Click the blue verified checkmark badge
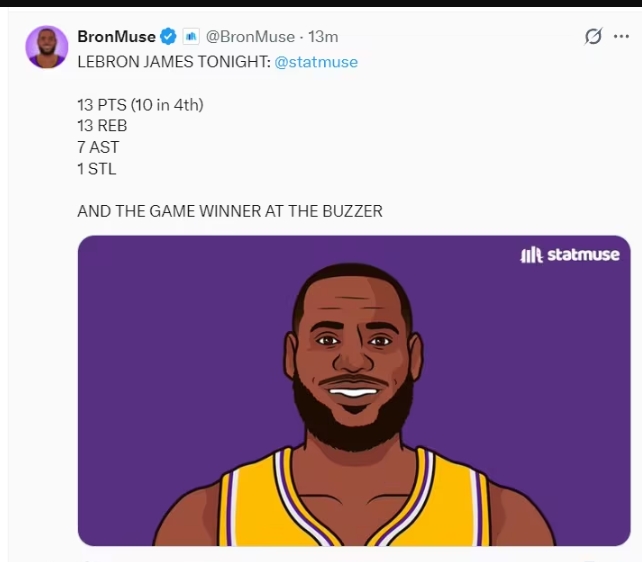This screenshot has width=642, height=562. pos(169,37)
